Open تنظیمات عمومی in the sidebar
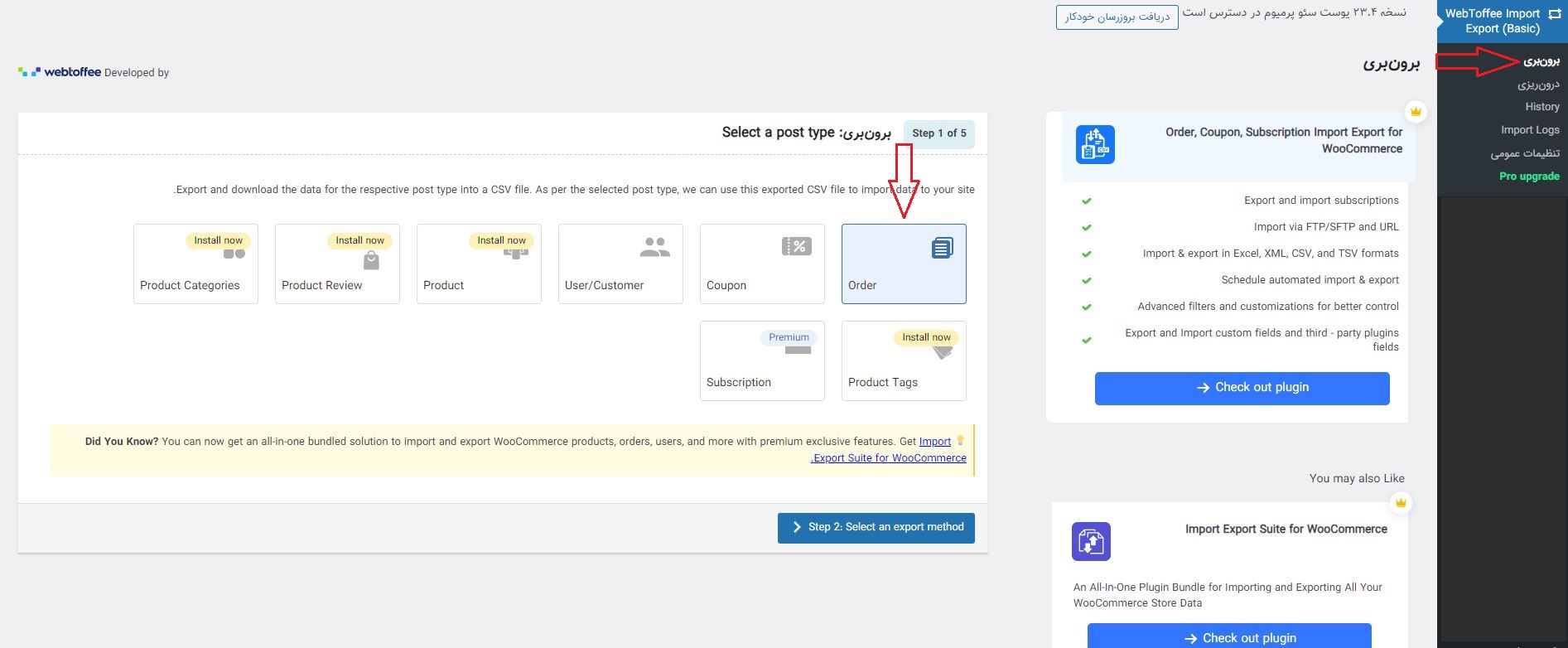Image resolution: width=1568 pixels, height=648 pixels. point(1525,153)
